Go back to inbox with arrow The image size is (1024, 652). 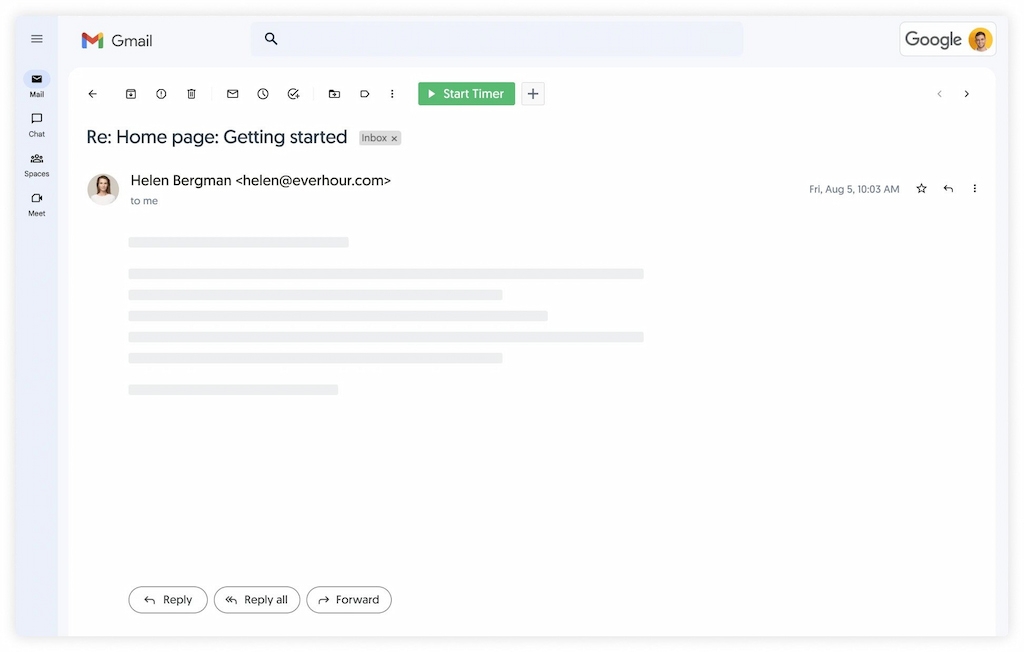(93, 94)
